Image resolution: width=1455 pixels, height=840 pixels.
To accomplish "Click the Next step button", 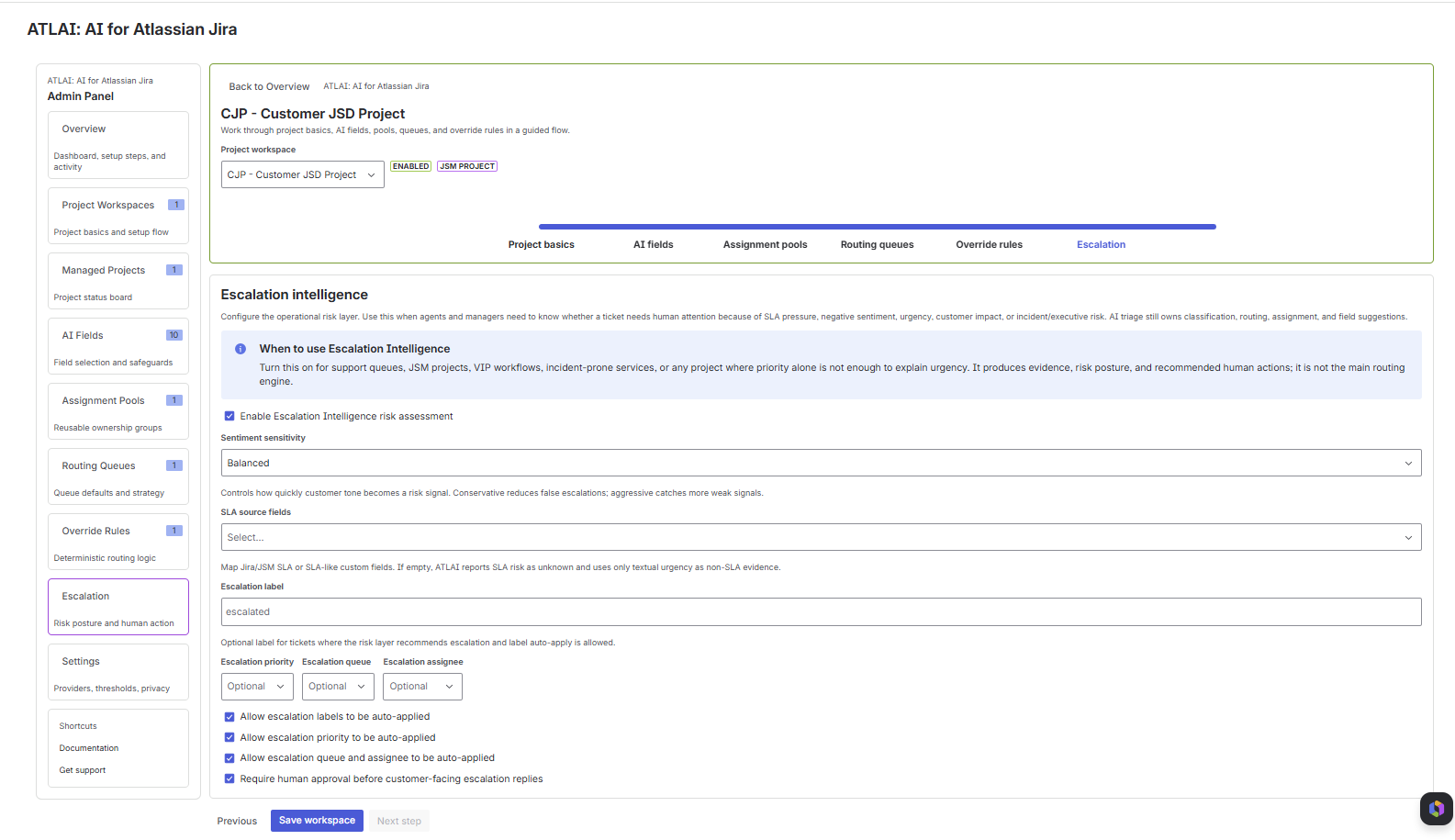I will (399, 821).
